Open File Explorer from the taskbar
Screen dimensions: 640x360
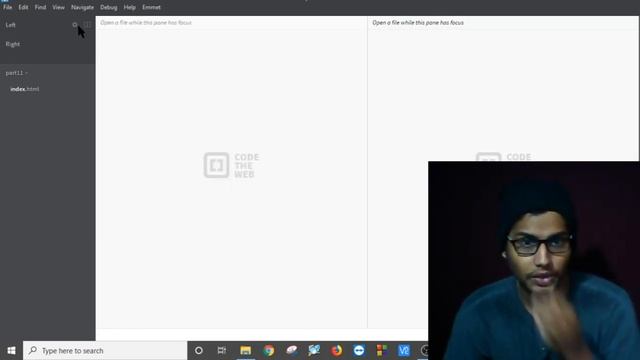[x=245, y=351]
